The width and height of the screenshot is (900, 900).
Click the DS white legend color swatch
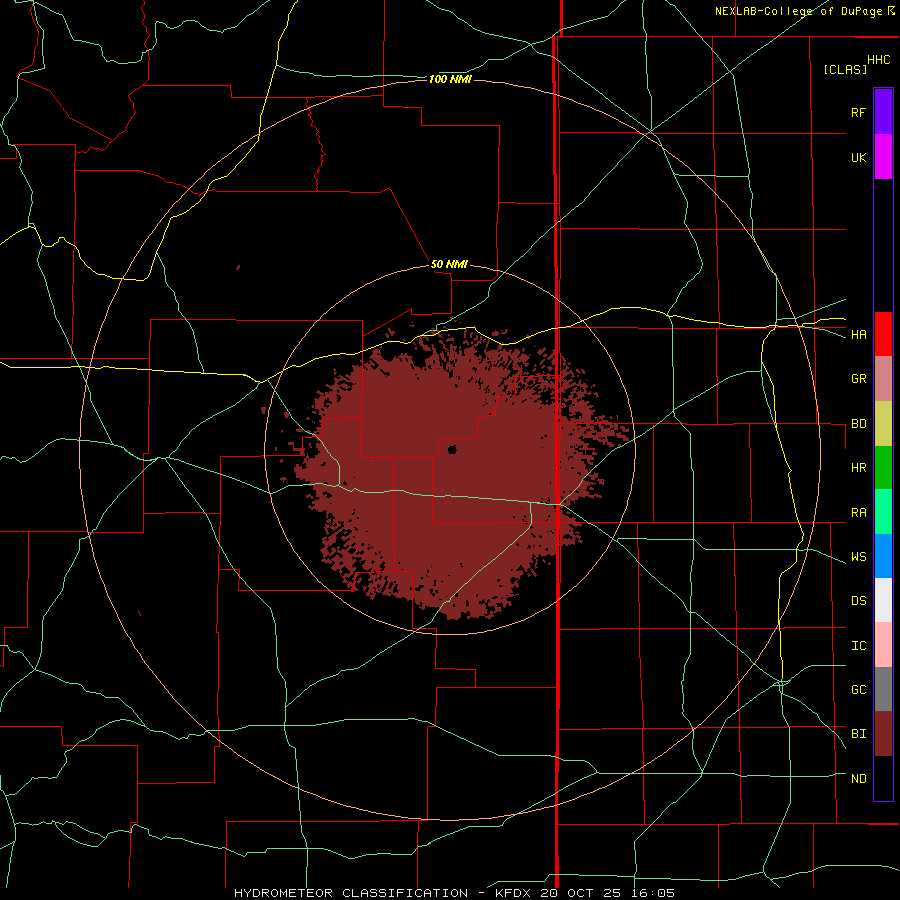point(883,600)
